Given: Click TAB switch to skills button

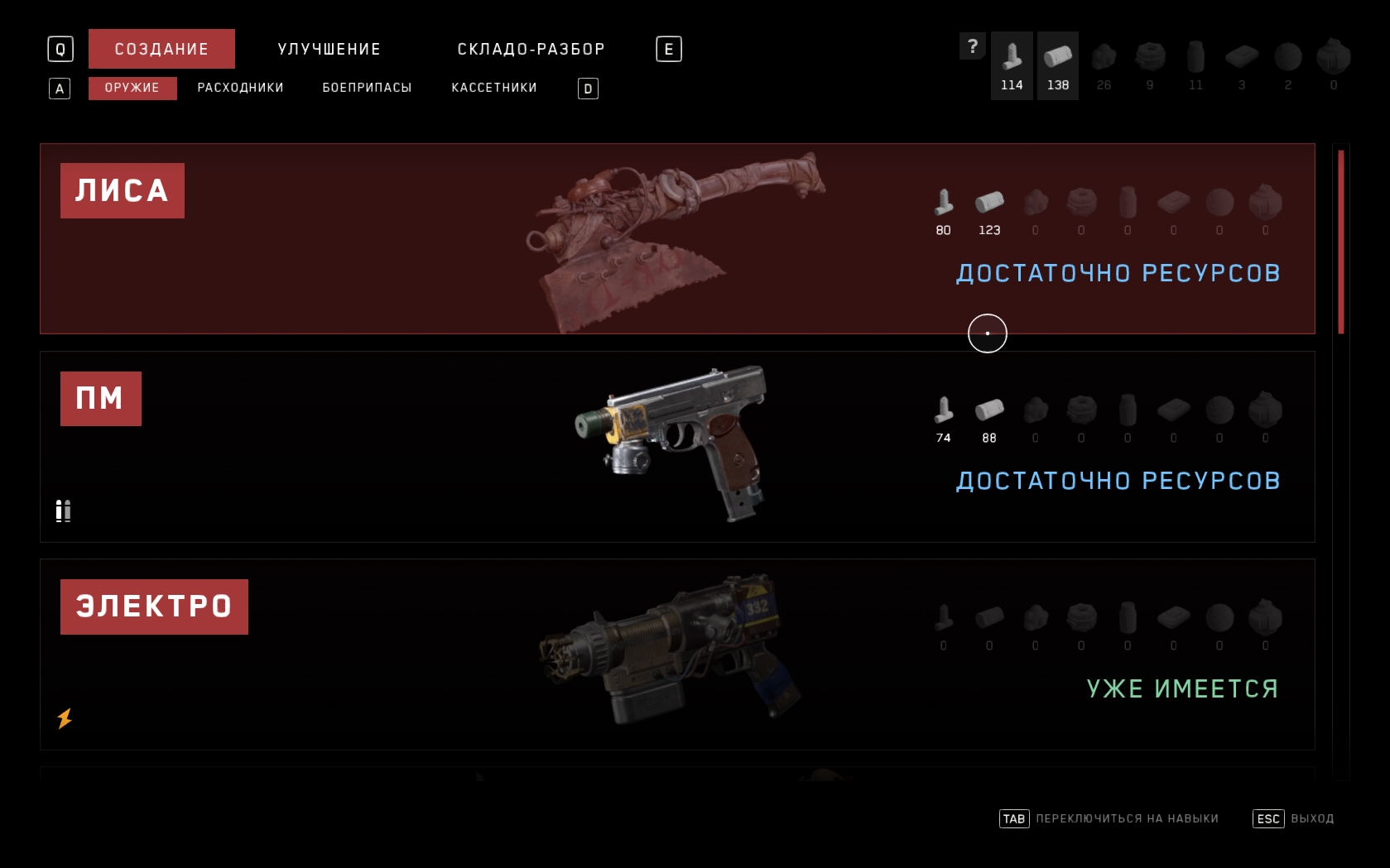Looking at the screenshot, I should point(1109,819).
